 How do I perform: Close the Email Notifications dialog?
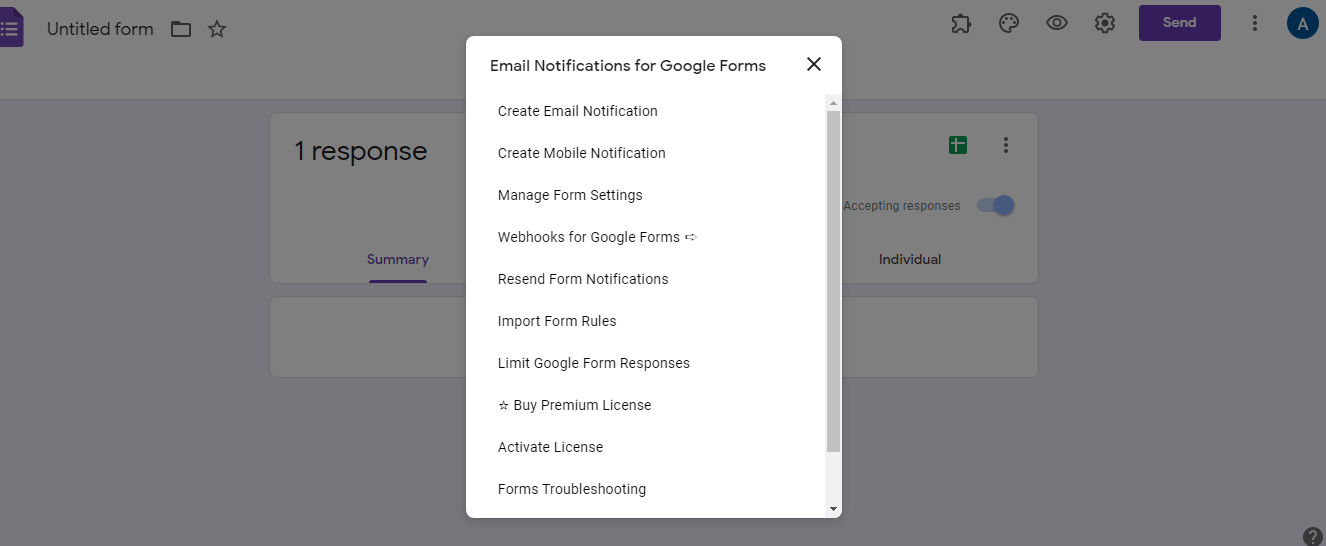pos(814,64)
